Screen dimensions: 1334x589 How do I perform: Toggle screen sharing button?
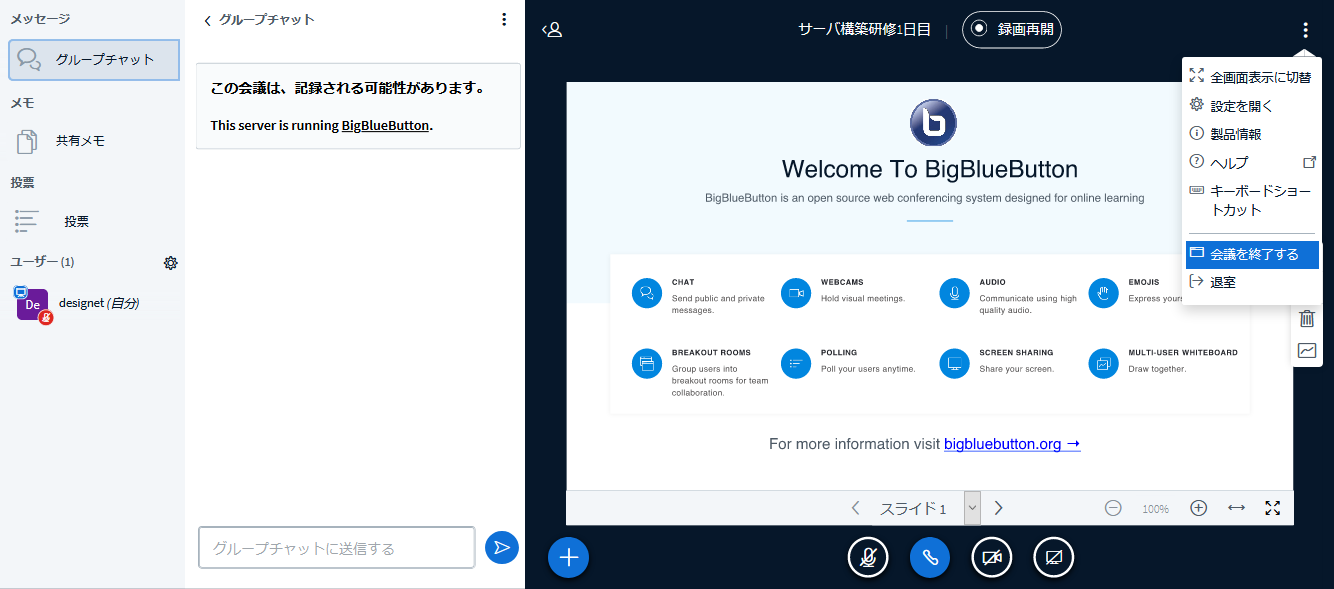(x=1054, y=557)
